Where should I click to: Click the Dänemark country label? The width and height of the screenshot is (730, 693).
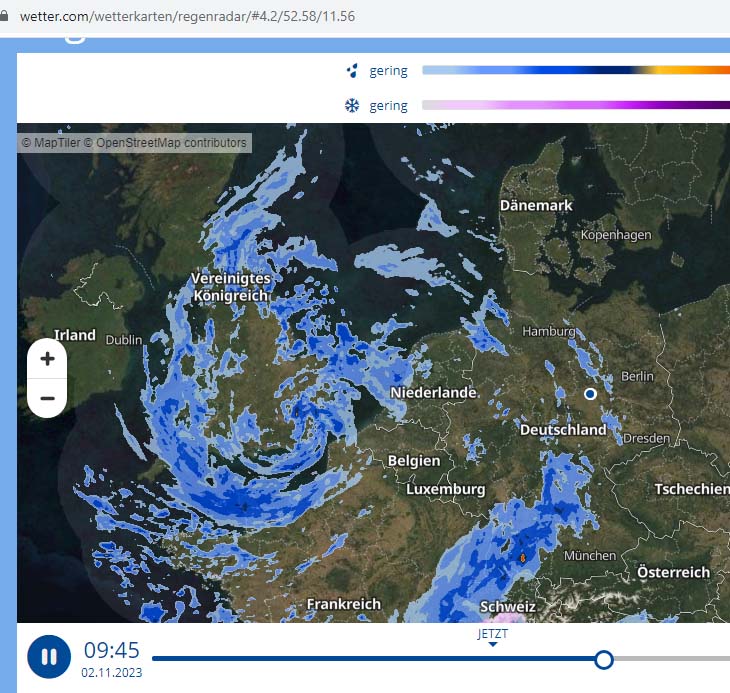coord(536,205)
